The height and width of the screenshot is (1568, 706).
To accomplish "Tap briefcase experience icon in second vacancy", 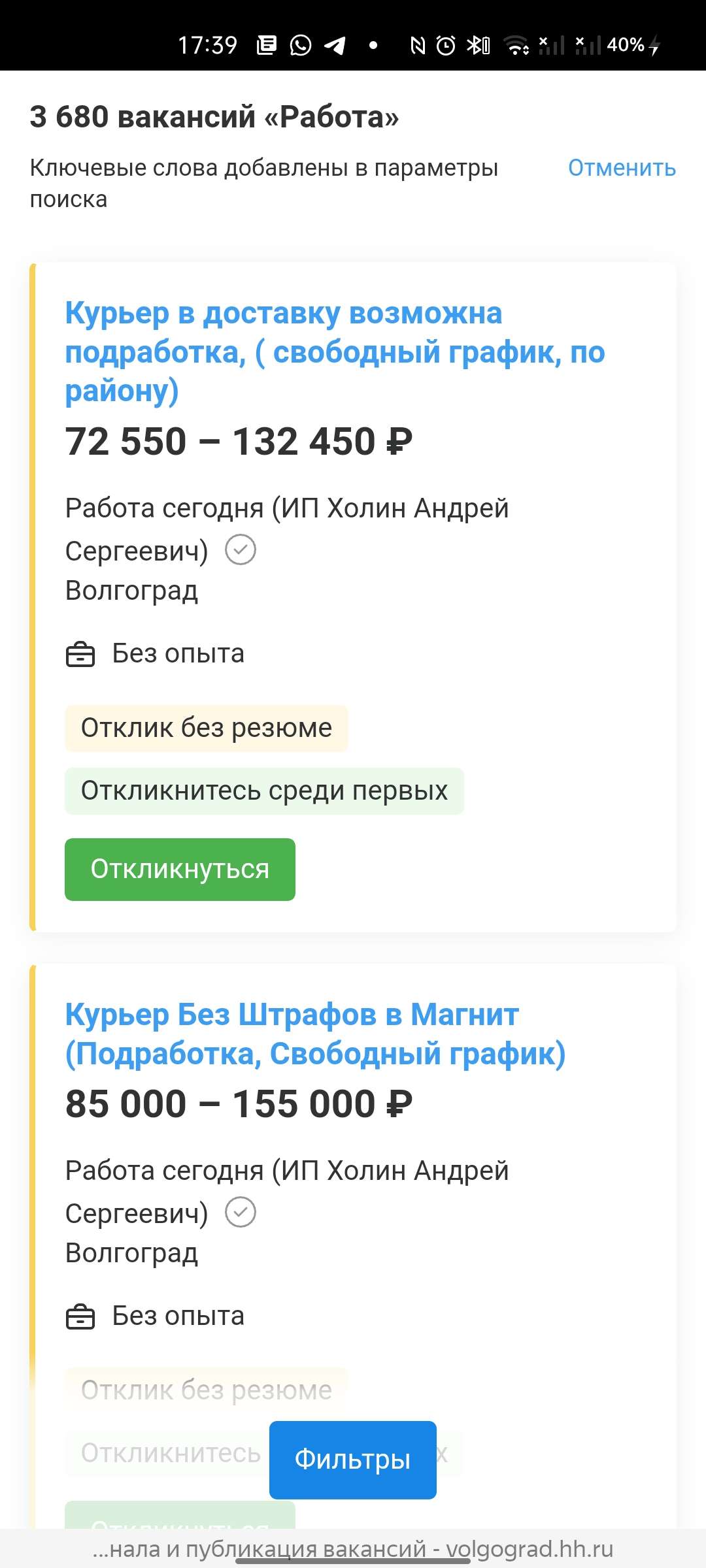I will [80, 1316].
